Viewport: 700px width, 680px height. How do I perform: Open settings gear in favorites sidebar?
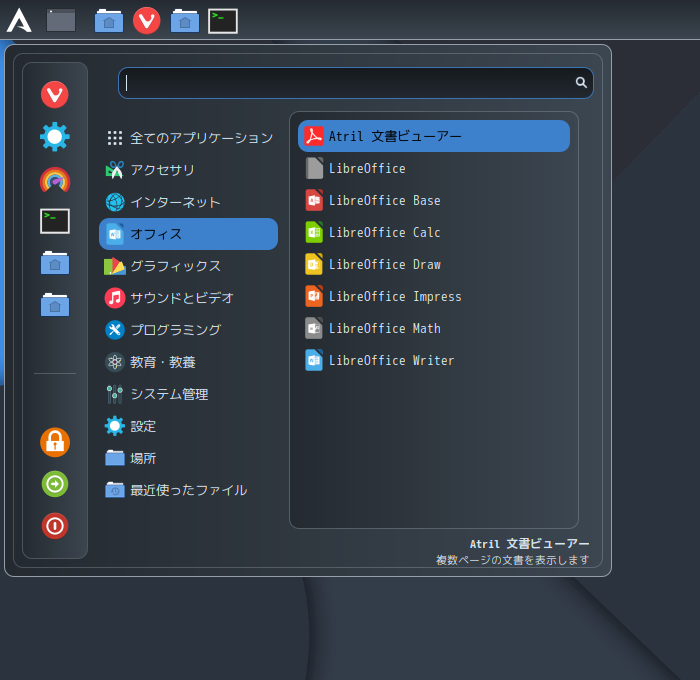pos(55,137)
